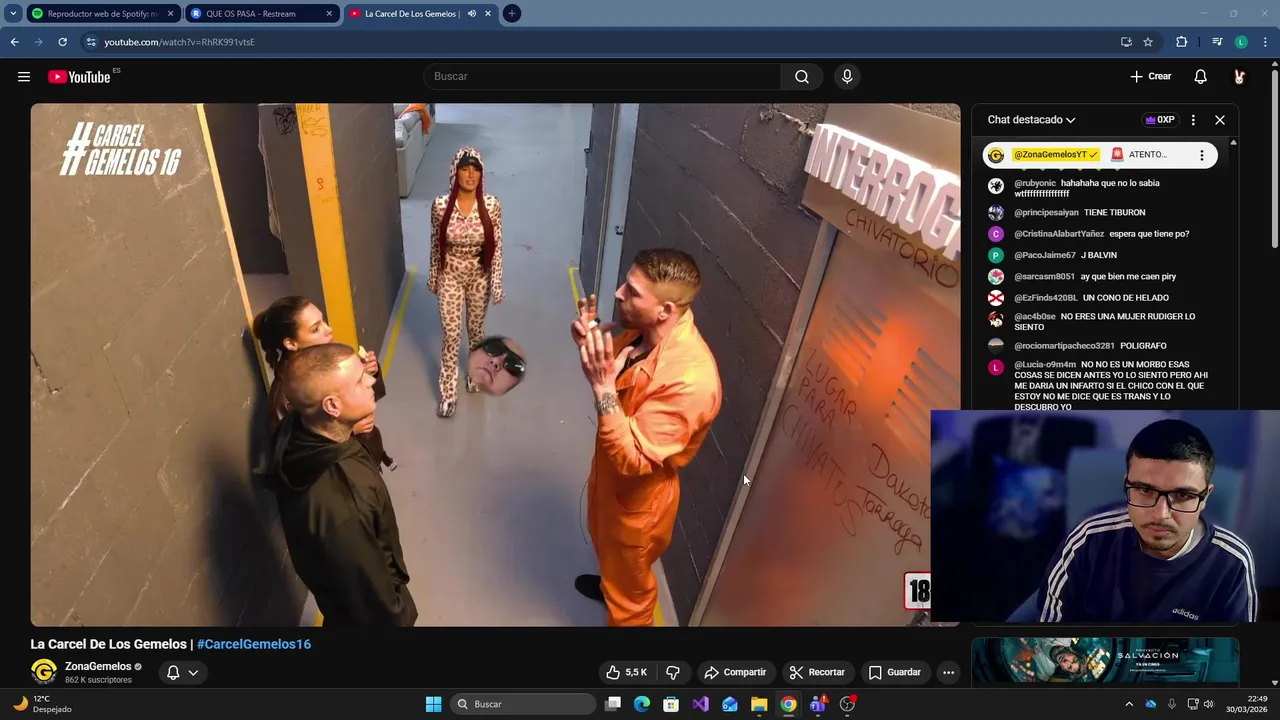Open the YouTube notifications bell in header
Image resolution: width=1280 pixels, height=720 pixels.
(x=1201, y=77)
